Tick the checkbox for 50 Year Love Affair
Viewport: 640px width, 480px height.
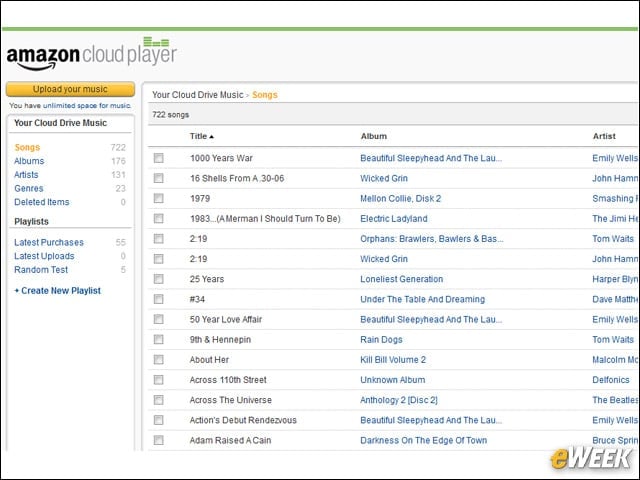tap(158, 320)
